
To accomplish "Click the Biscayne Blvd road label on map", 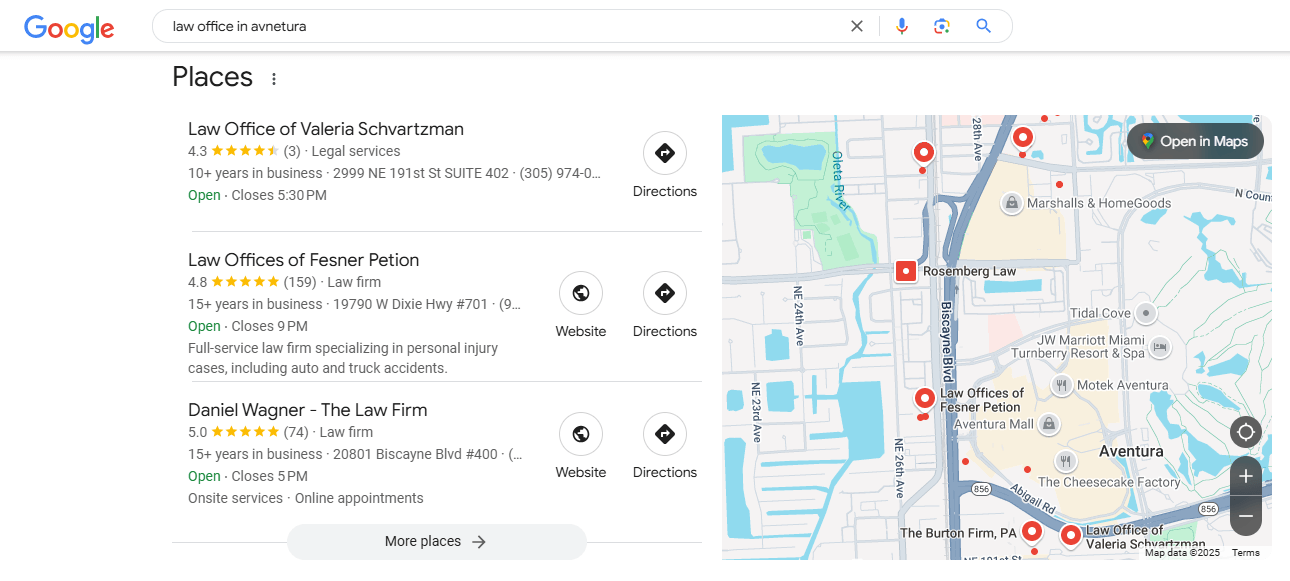I will (948, 343).
